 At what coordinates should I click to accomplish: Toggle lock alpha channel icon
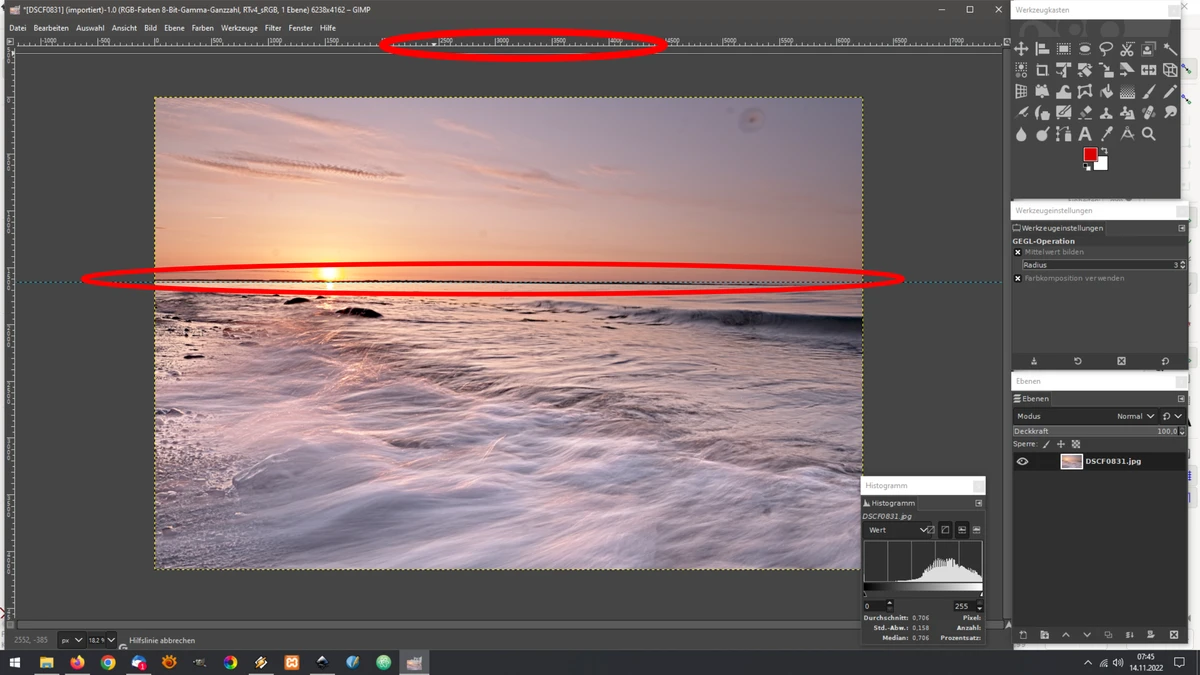pyautogui.click(x=1076, y=444)
